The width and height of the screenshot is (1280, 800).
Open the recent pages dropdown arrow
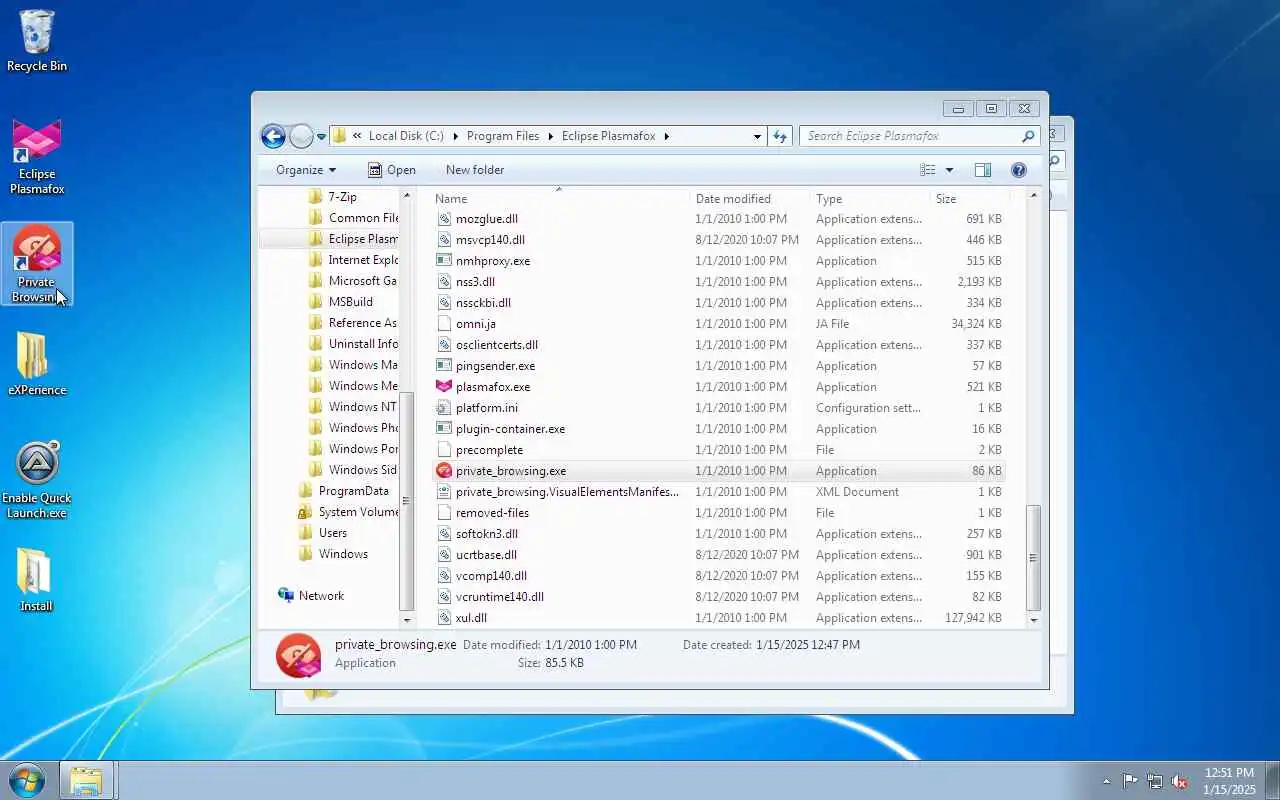(x=321, y=137)
